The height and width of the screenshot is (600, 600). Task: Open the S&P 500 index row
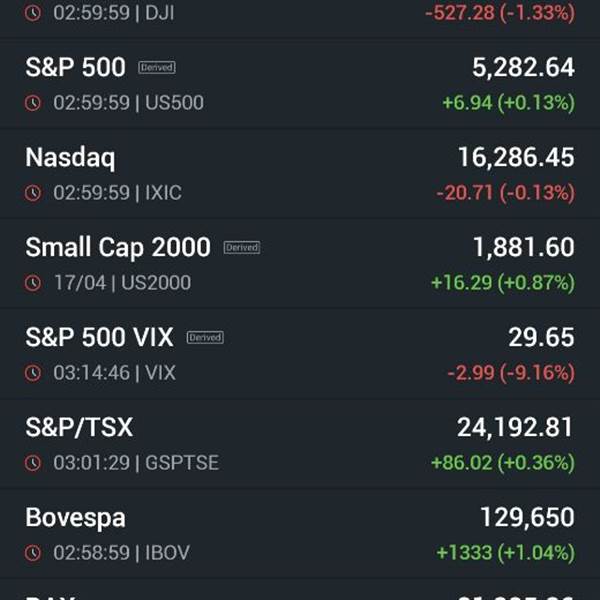tap(300, 84)
